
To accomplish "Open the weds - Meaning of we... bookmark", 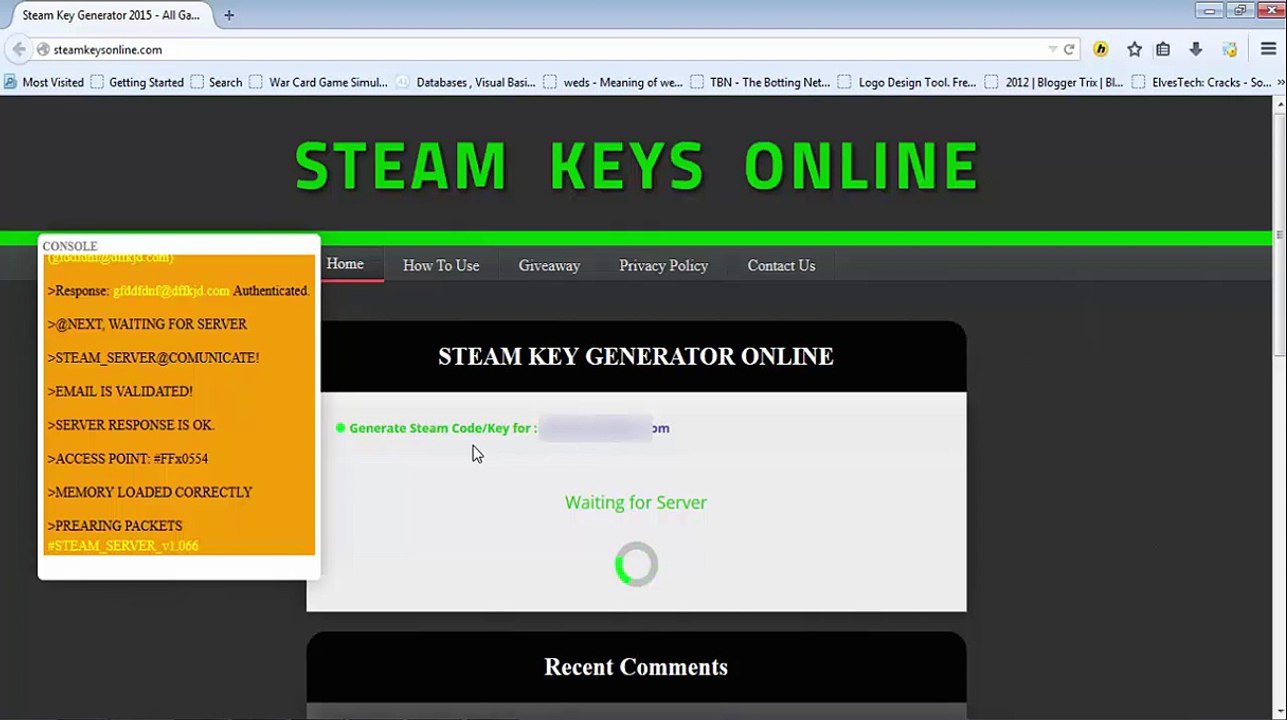I will 614,82.
